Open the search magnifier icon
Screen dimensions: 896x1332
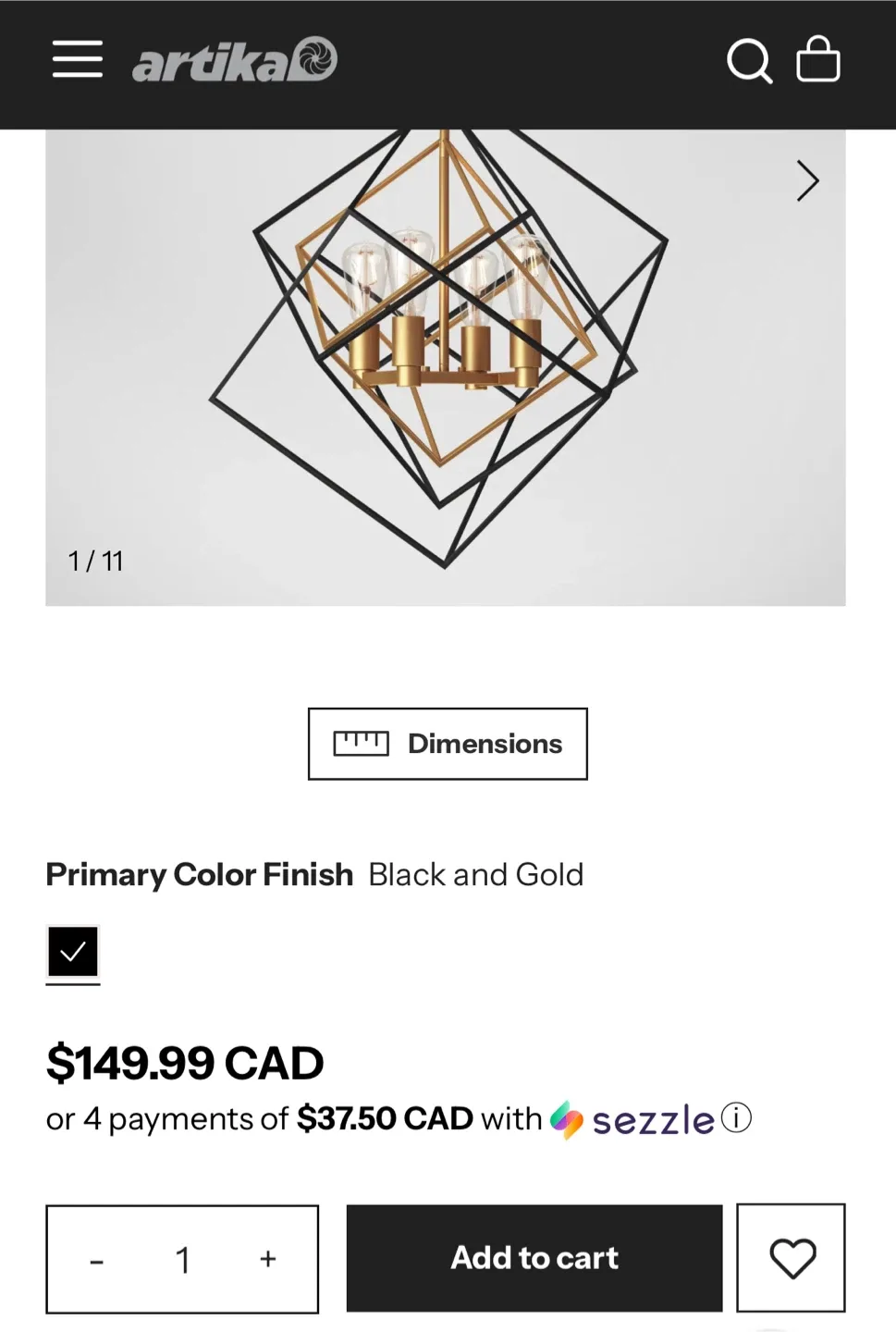pos(749,61)
